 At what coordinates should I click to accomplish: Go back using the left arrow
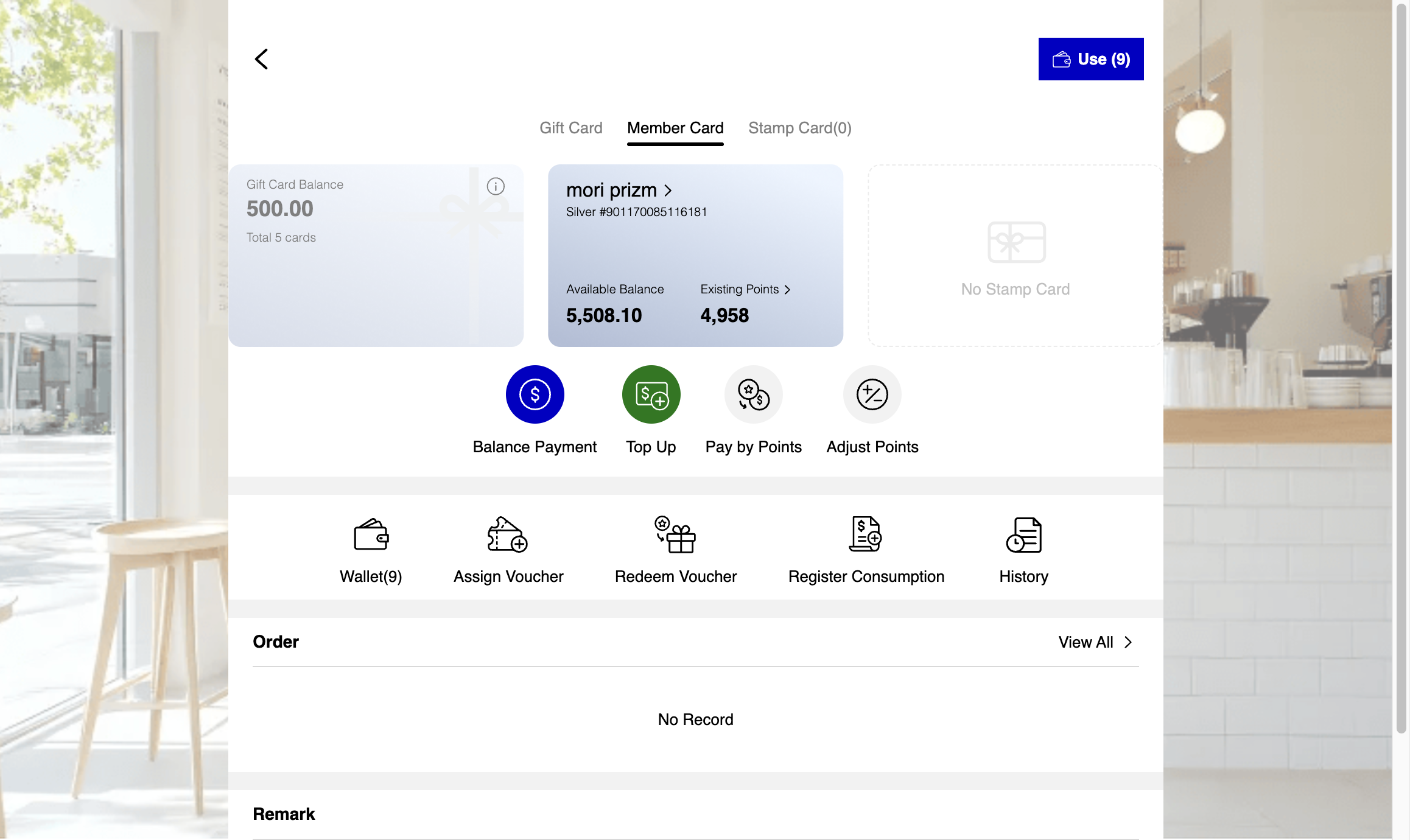(x=261, y=59)
